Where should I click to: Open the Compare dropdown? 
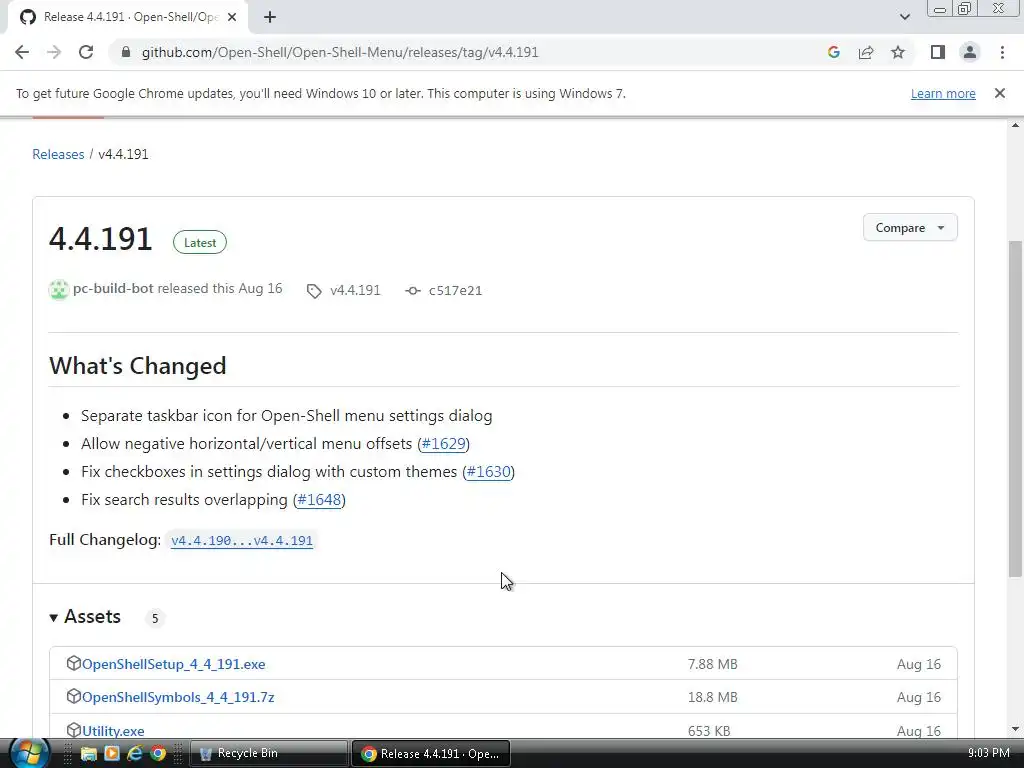point(910,227)
